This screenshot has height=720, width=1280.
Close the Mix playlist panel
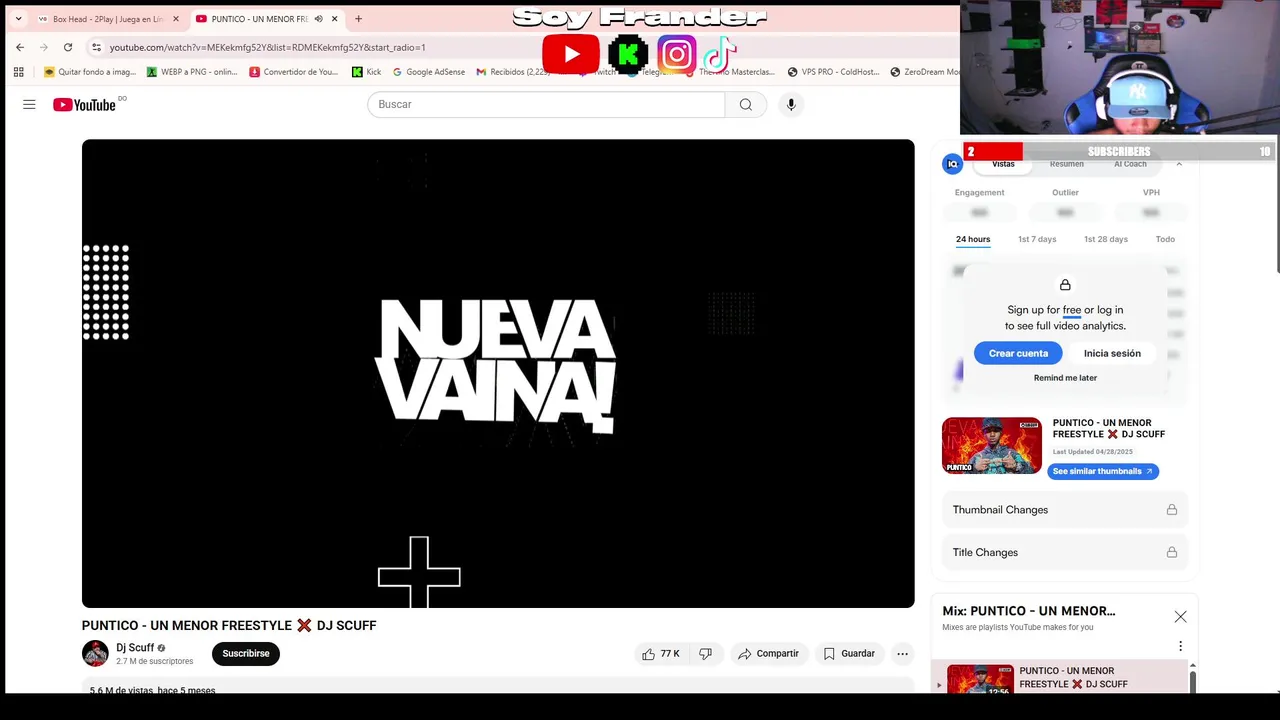click(x=1180, y=617)
